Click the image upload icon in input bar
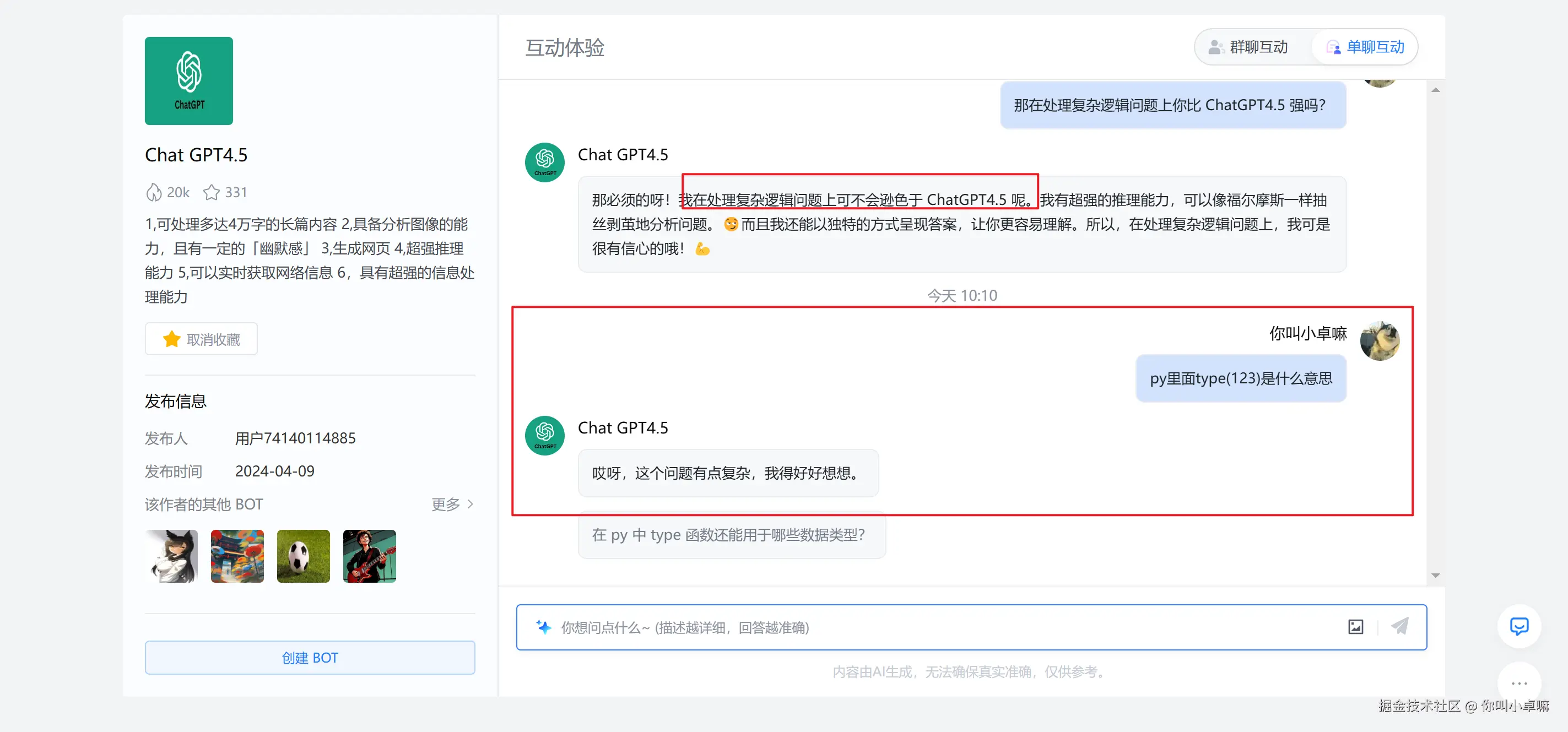Viewport: 1568px width, 732px height. [1355, 627]
